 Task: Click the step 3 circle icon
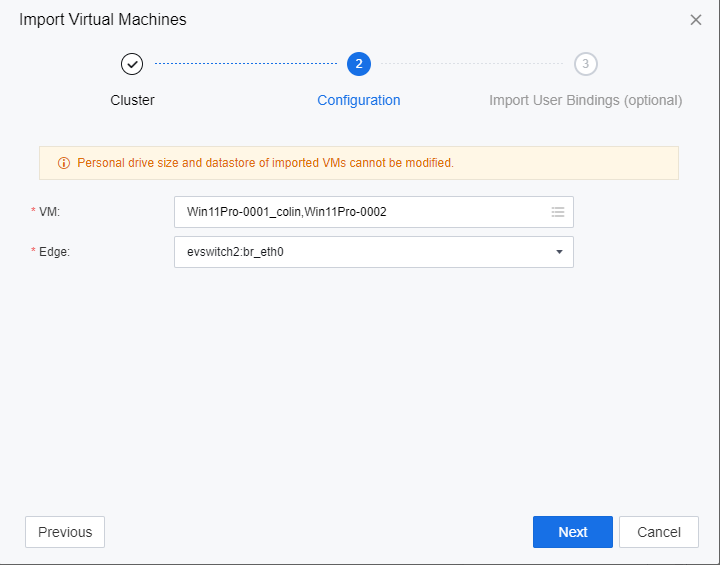click(x=586, y=64)
